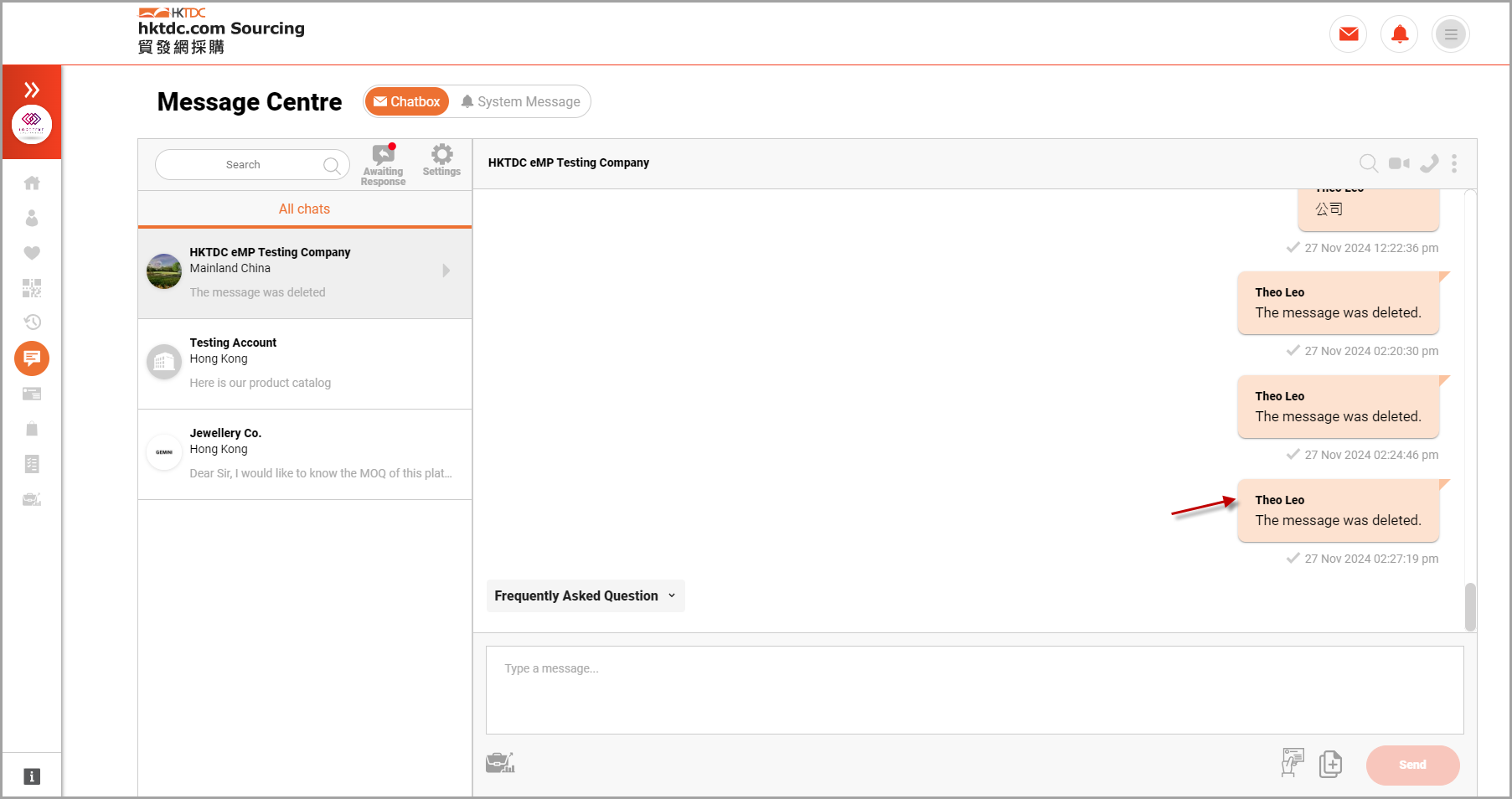Screen dimensions: 1512x799
Task: Click the attach file icon near Send
Action: 1330,764
